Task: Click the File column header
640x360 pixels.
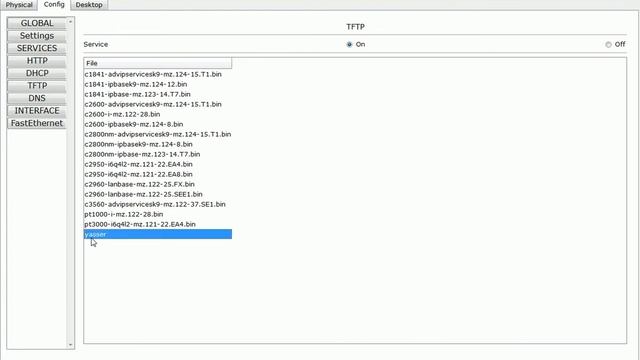Action: tap(158, 63)
